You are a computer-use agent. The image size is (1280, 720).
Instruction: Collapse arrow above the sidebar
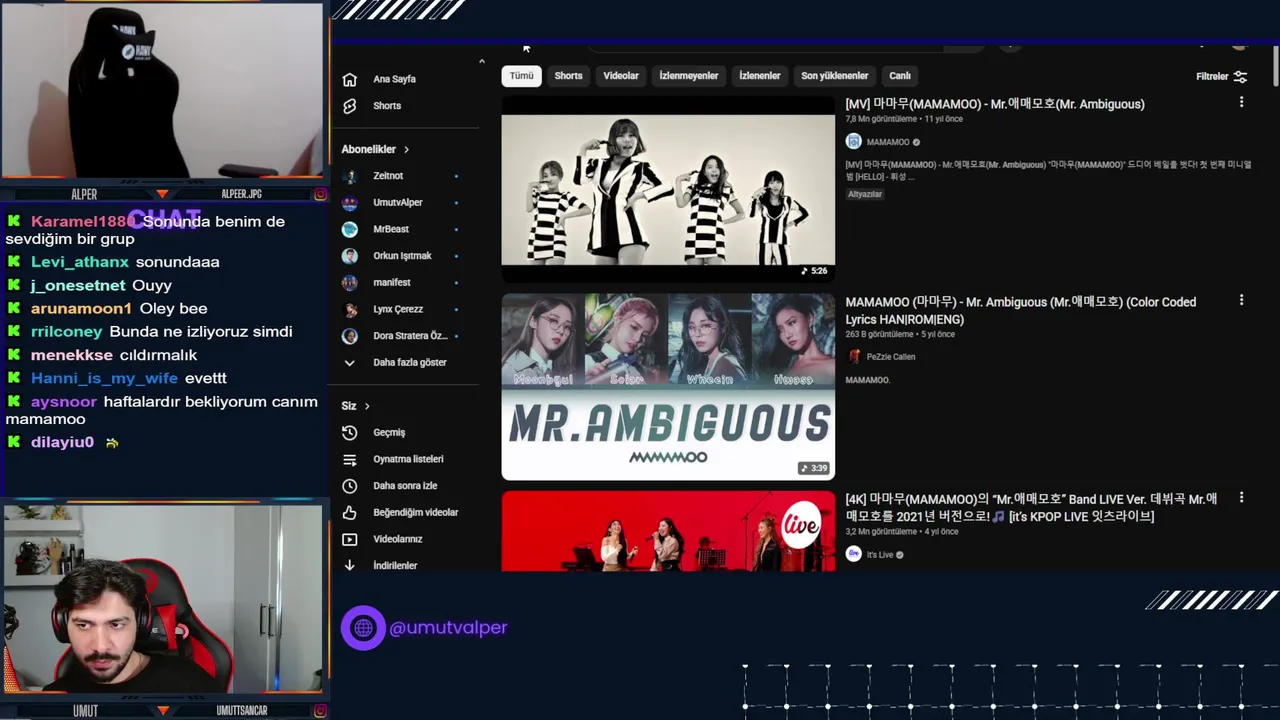(481, 62)
